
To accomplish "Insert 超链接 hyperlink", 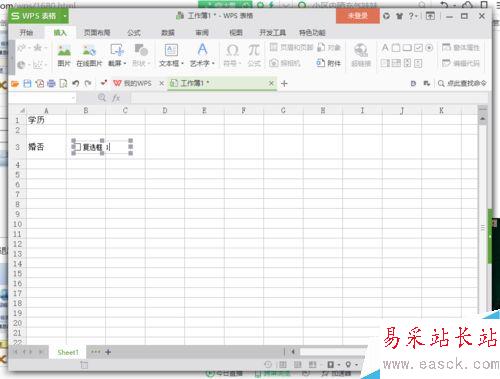I will point(361,55).
